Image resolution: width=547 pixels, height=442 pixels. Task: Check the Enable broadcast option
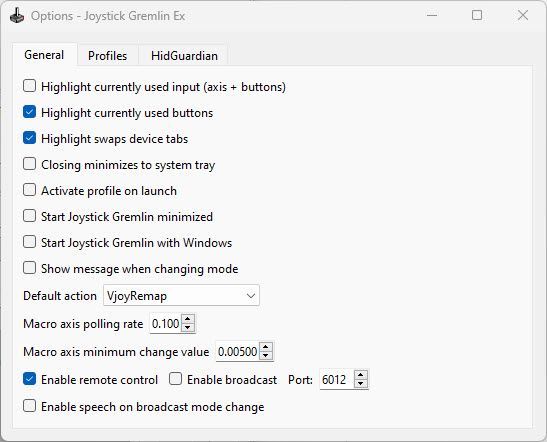(x=175, y=379)
